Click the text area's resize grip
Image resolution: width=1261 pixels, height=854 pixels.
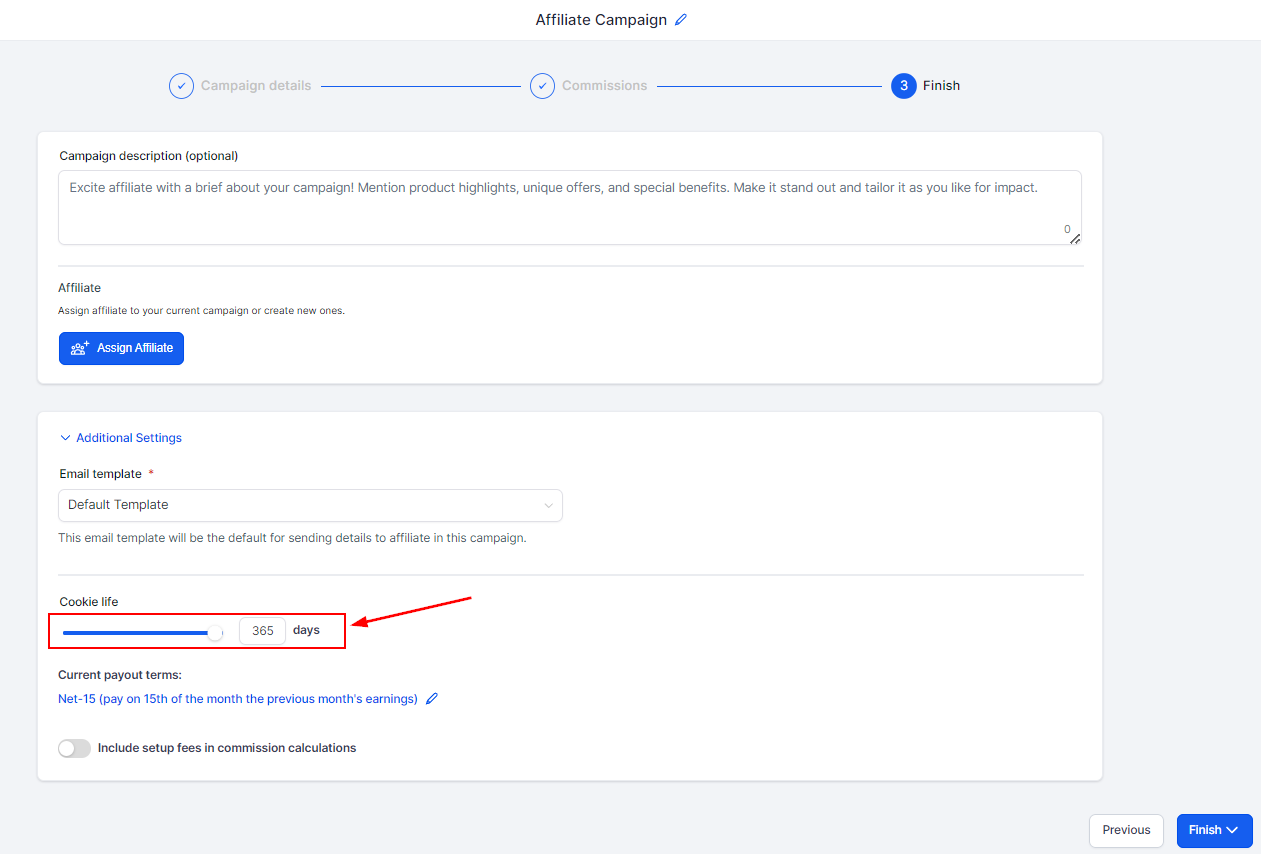(x=1075, y=239)
